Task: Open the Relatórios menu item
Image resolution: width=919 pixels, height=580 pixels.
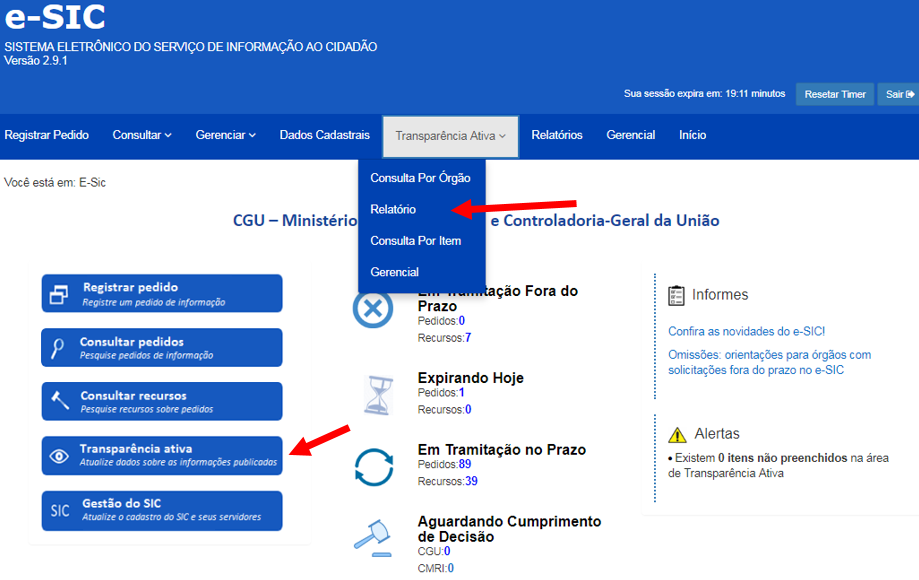Action: point(557,135)
